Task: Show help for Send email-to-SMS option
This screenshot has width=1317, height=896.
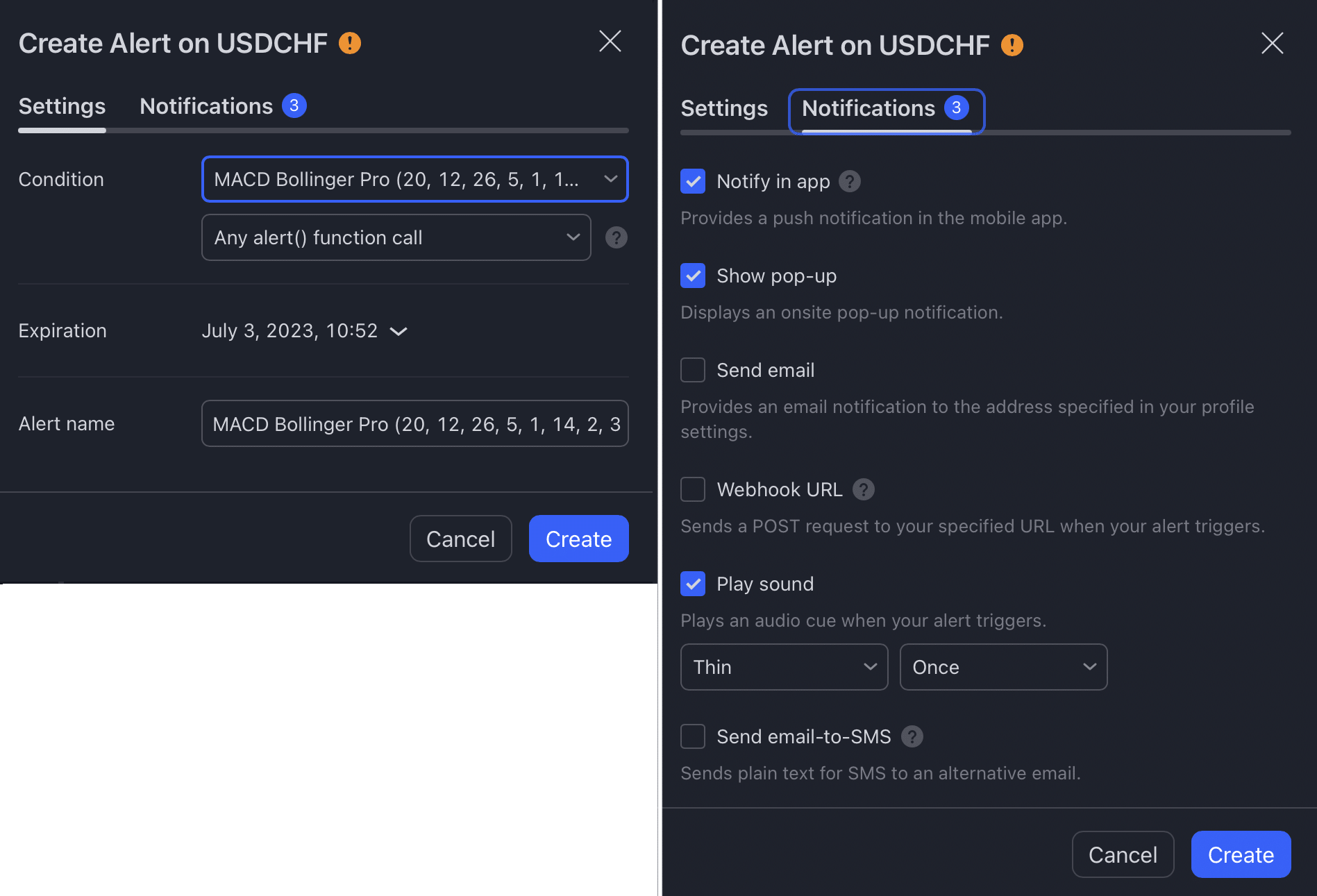Action: click(912, 736)
